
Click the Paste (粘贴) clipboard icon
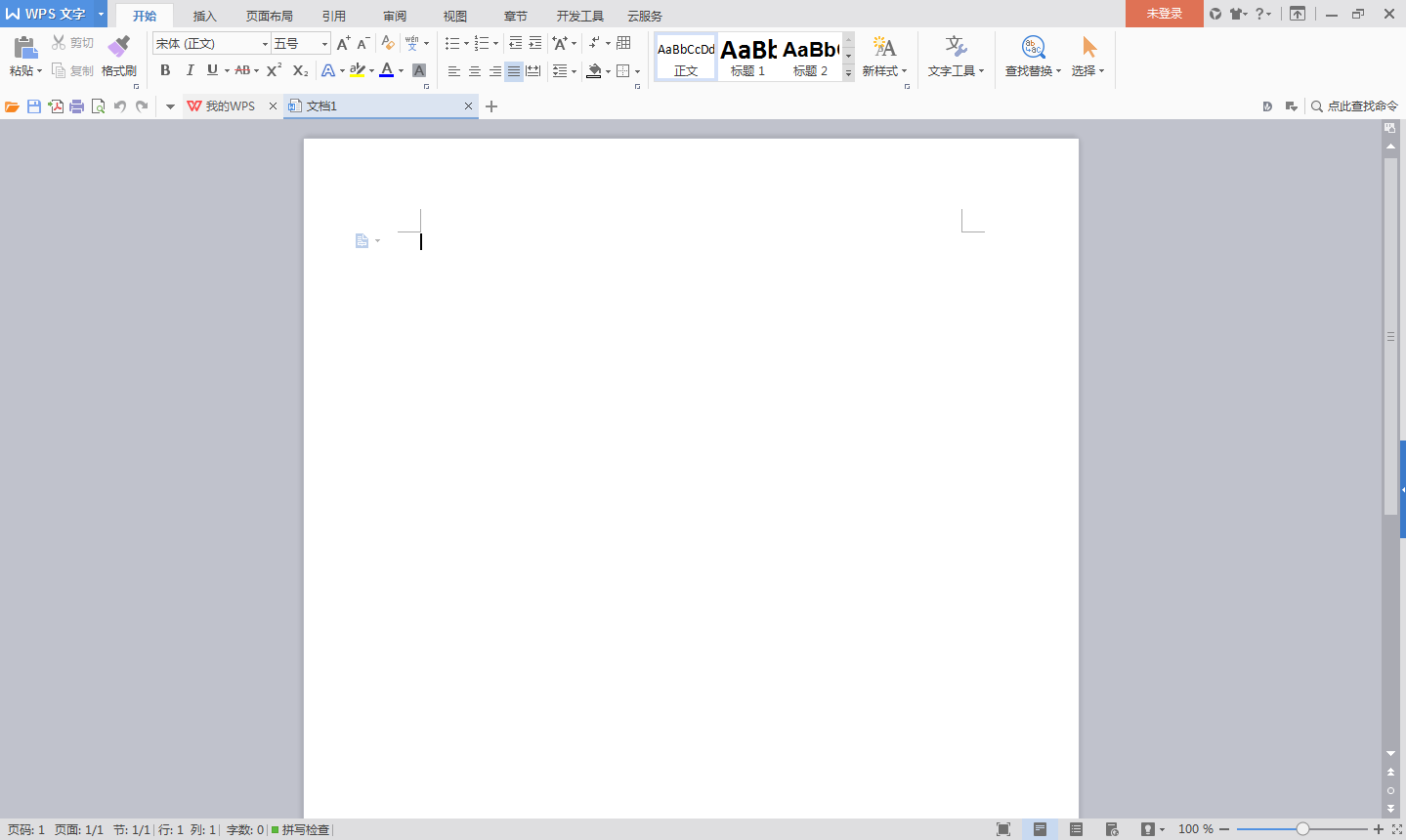[x=25, y=47]
